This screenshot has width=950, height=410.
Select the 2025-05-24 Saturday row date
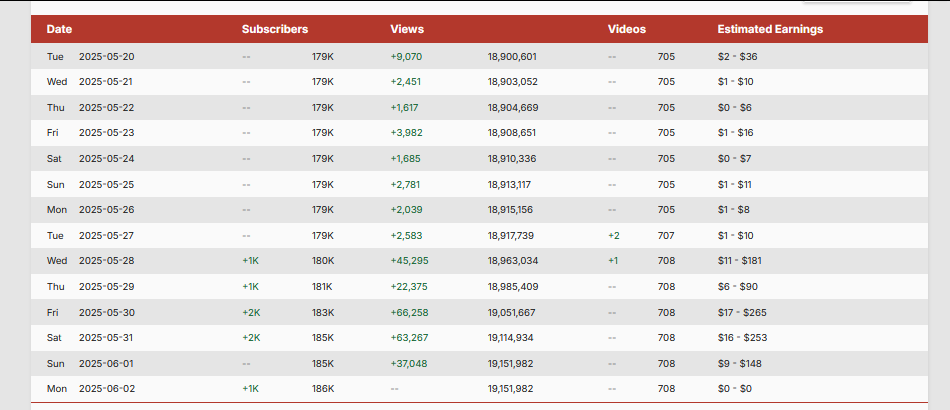[107, 159]
